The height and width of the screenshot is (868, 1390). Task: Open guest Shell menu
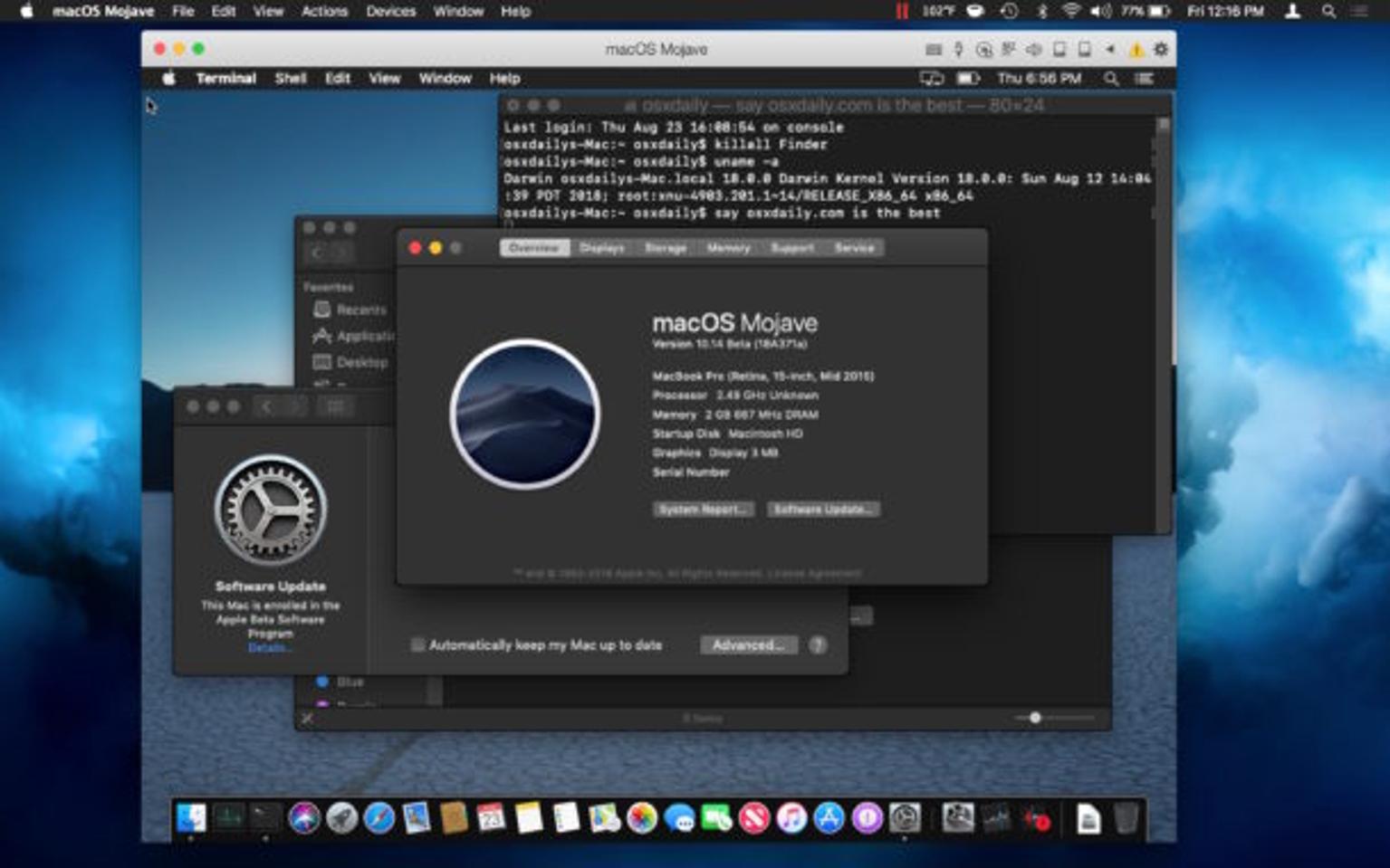pyautogui.click(x=291, y=79)
